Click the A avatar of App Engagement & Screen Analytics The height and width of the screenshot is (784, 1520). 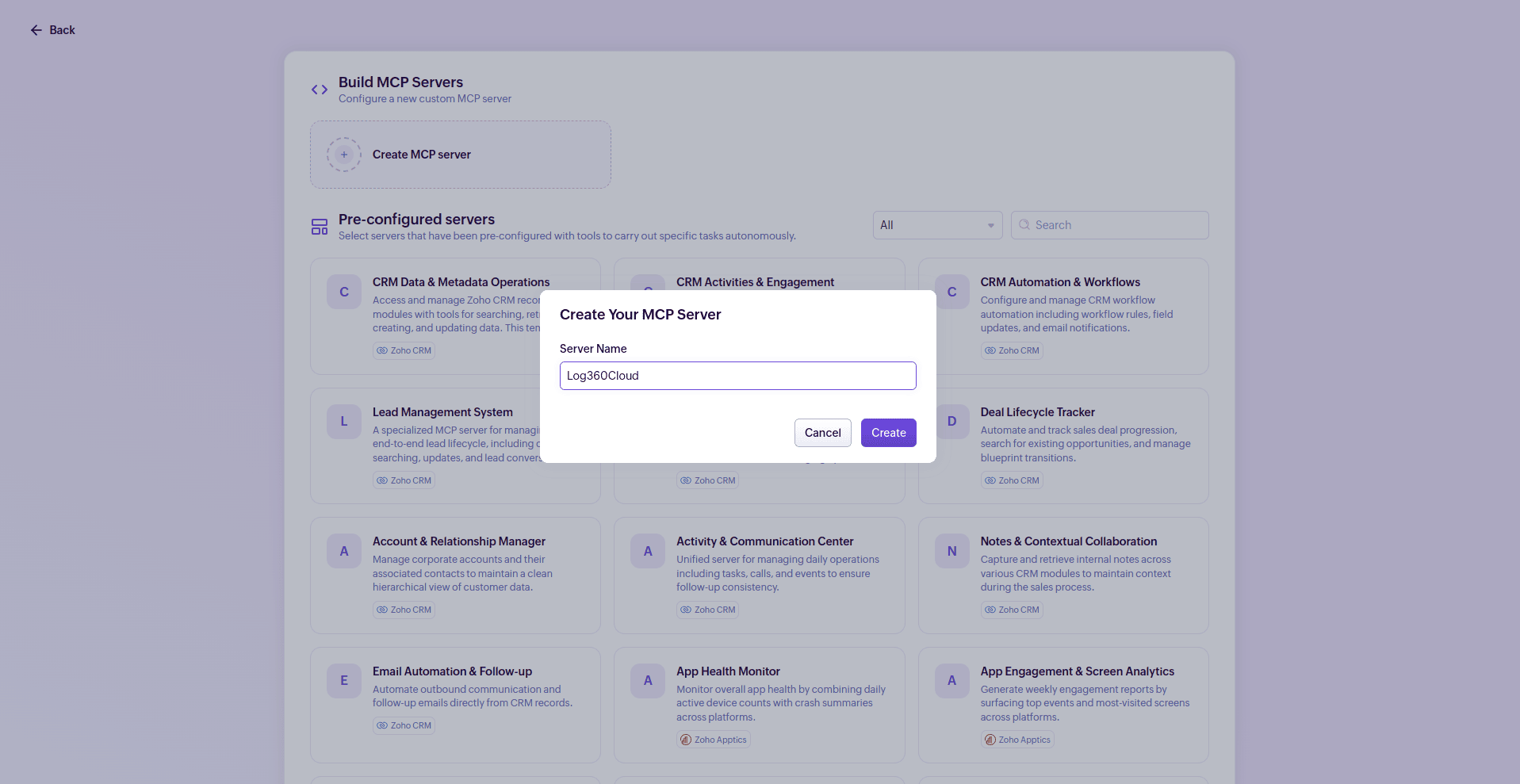[952, 681]
